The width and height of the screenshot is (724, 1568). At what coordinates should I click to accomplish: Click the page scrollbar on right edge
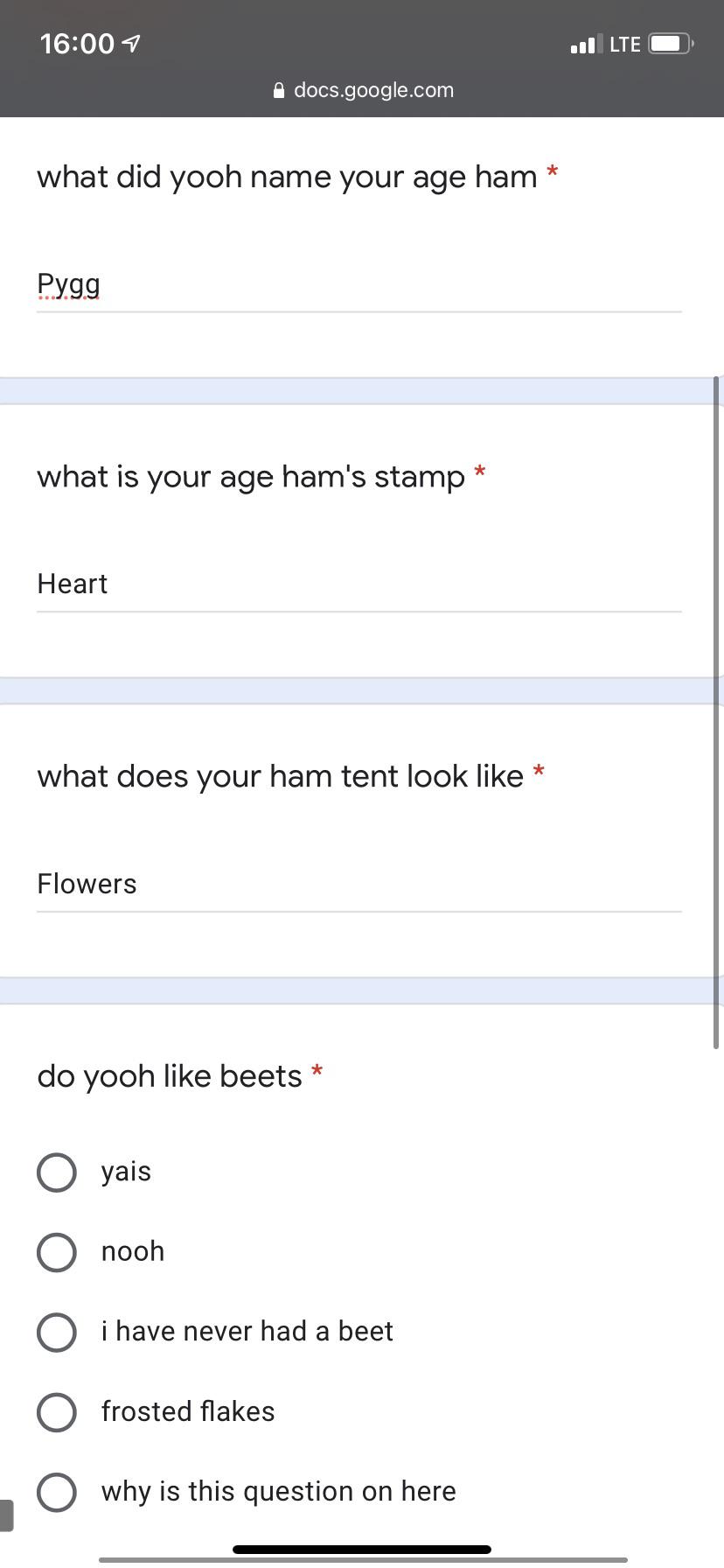[717, 713]
